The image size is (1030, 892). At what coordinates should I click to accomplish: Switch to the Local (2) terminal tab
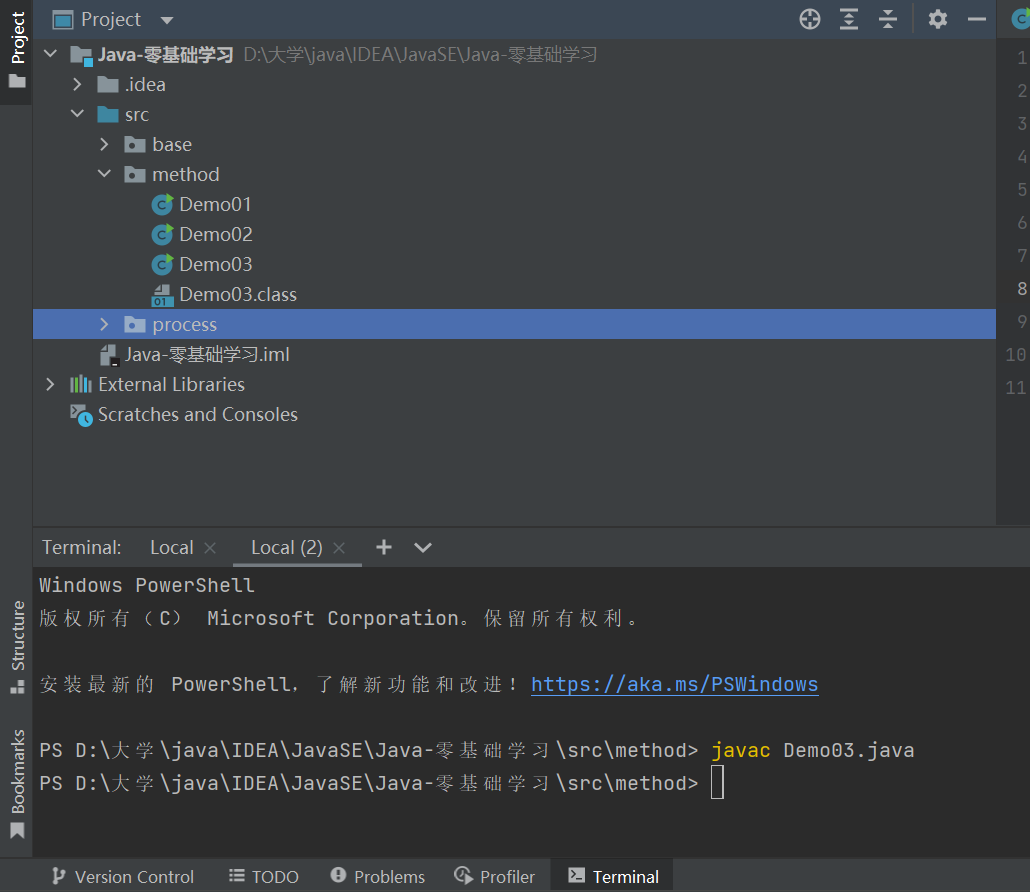pos(286,547)
